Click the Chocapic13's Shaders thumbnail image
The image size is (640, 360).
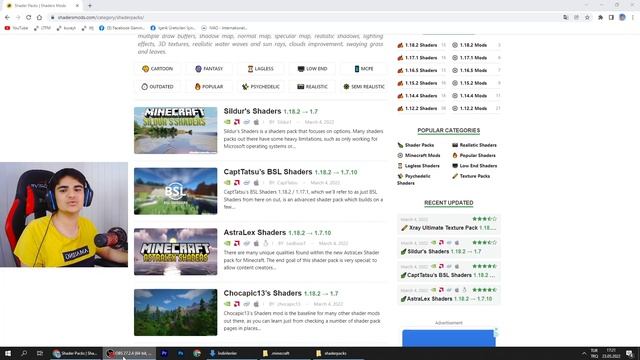176,312
